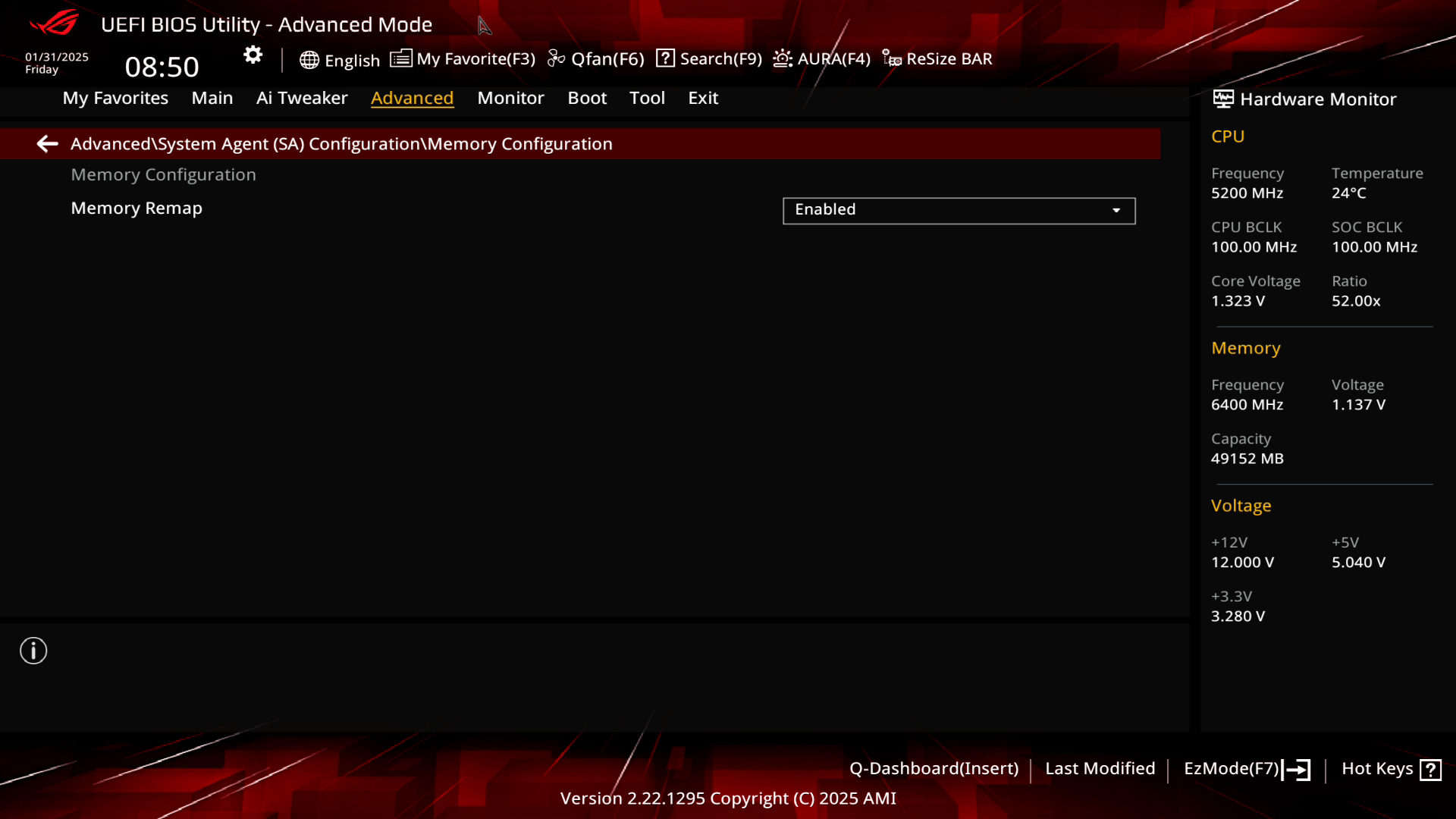1456x819 pixels.
Task: Click the globe language icon
Action: (x=309, y=60)
